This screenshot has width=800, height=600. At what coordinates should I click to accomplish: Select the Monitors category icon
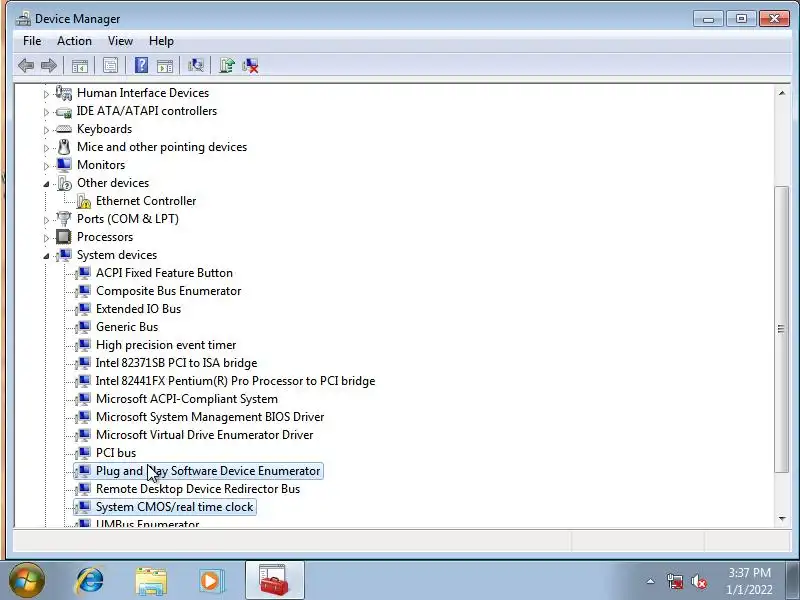click(x=64, y=165)
